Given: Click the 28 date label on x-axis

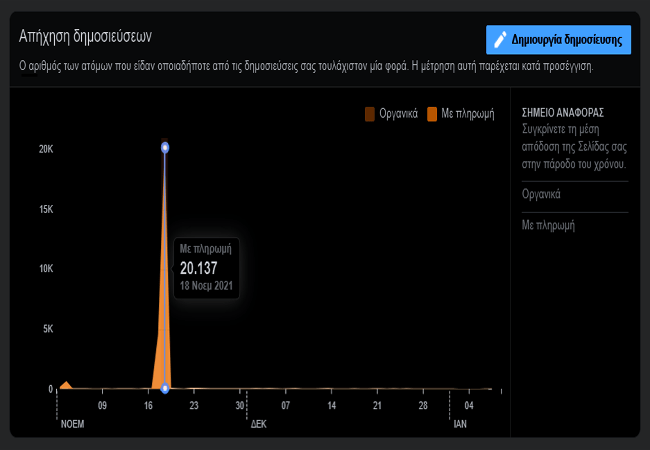Looking at the screenshot, I should pos(423,406).
